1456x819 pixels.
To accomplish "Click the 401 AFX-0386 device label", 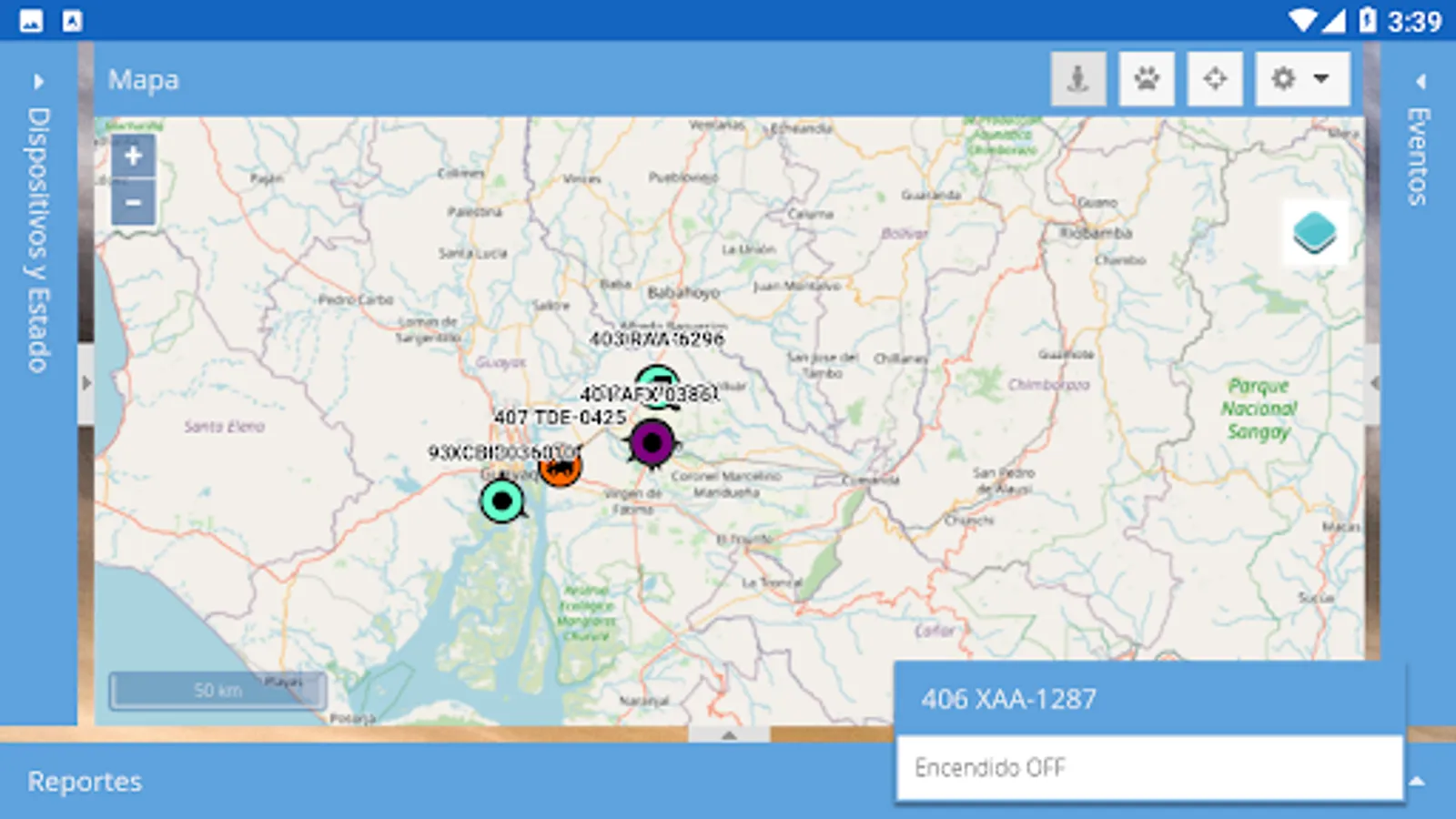I will (649, 394).
